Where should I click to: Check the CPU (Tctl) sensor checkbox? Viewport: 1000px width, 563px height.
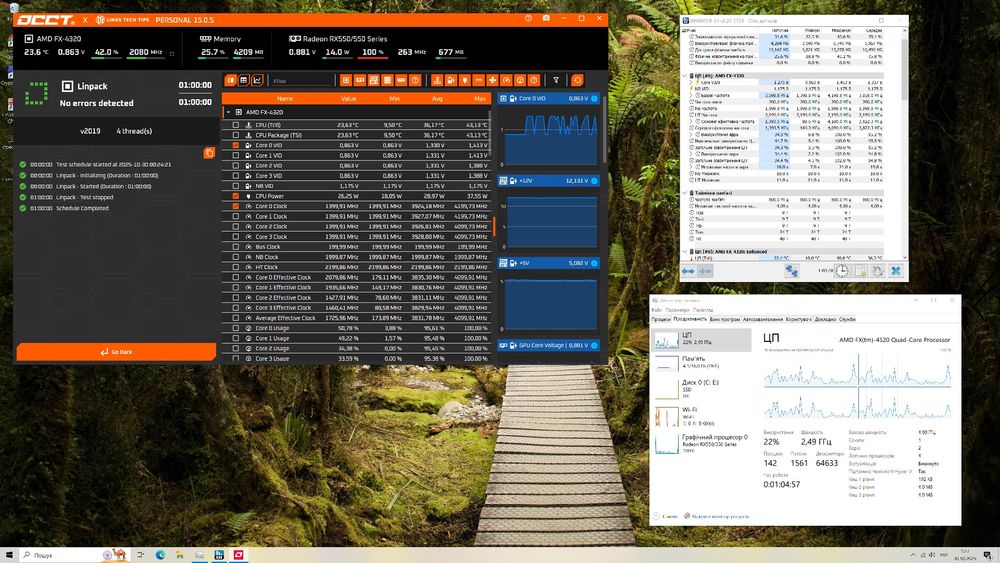coord(235,125)
